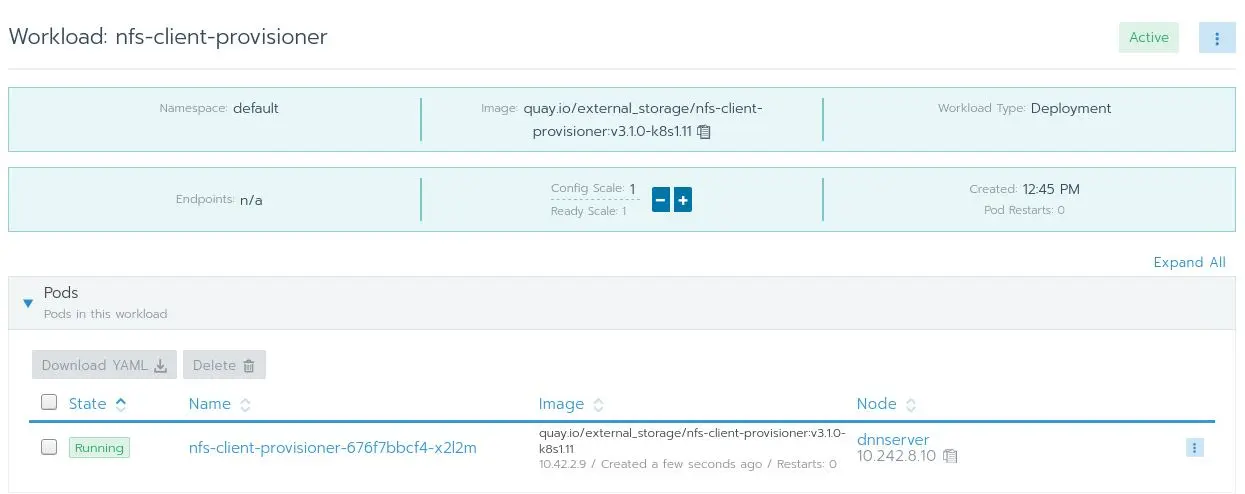Click the Ready Scale: 1 text
Image resolution: width=1245 pixels, height=494 pixels.
point(589,211)
